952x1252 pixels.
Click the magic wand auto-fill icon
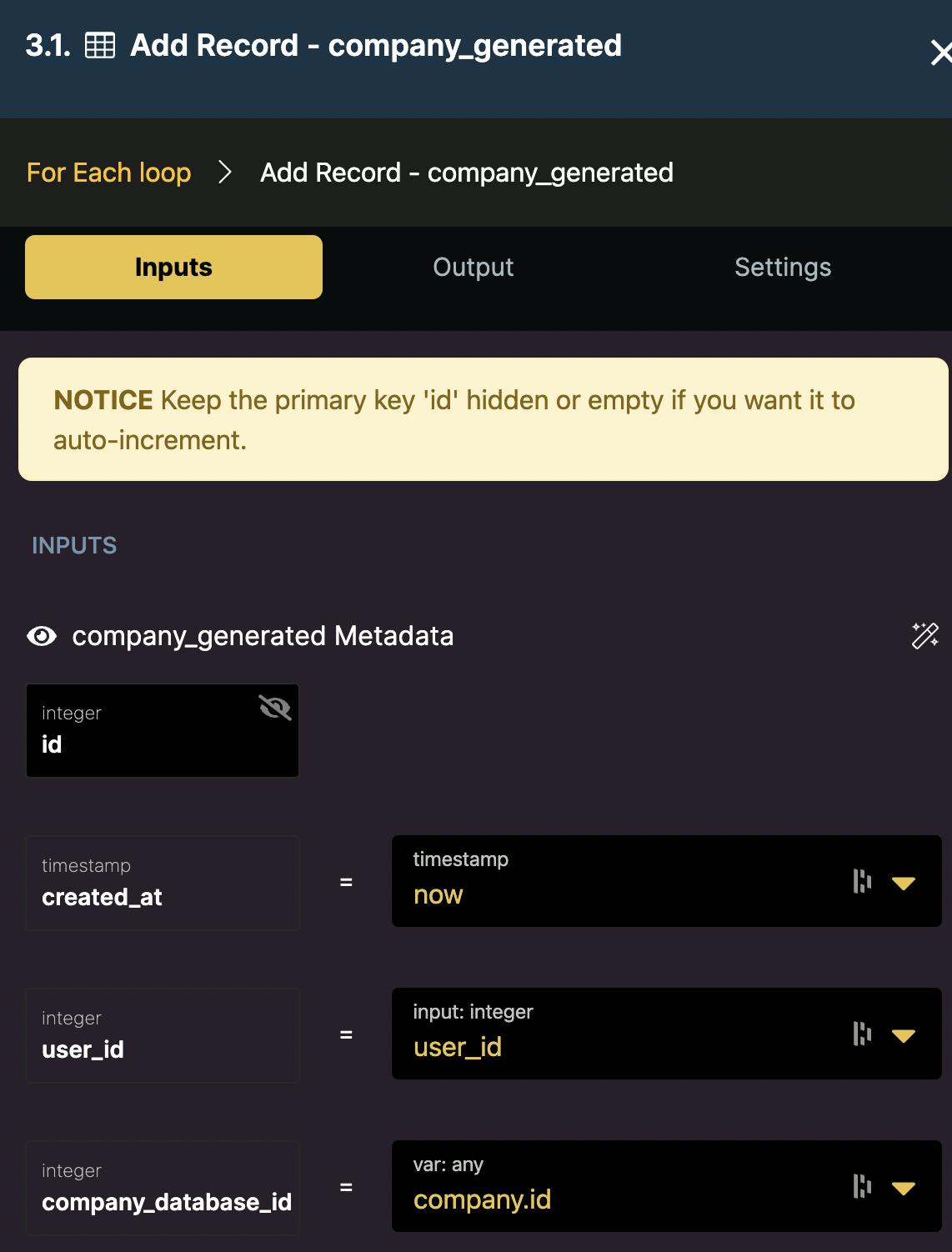(924, 636)
